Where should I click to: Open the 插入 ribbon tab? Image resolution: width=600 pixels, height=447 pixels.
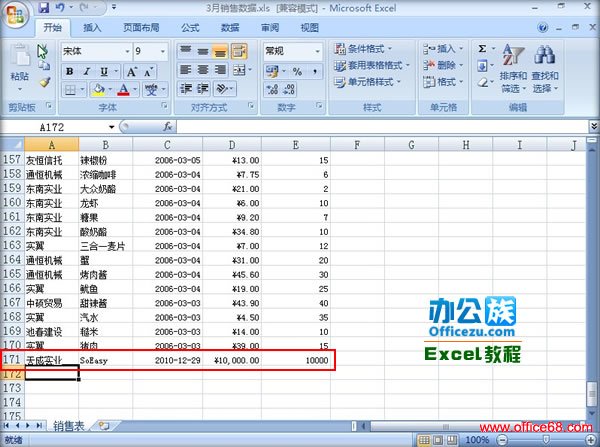pos(92,28)
